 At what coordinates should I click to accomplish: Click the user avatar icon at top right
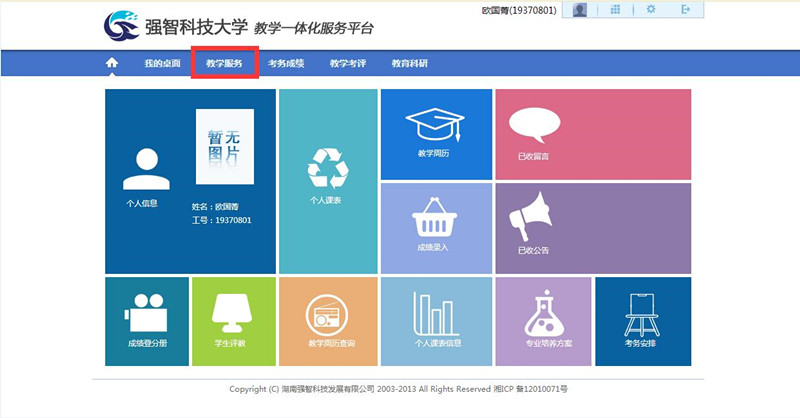(580, 9)
